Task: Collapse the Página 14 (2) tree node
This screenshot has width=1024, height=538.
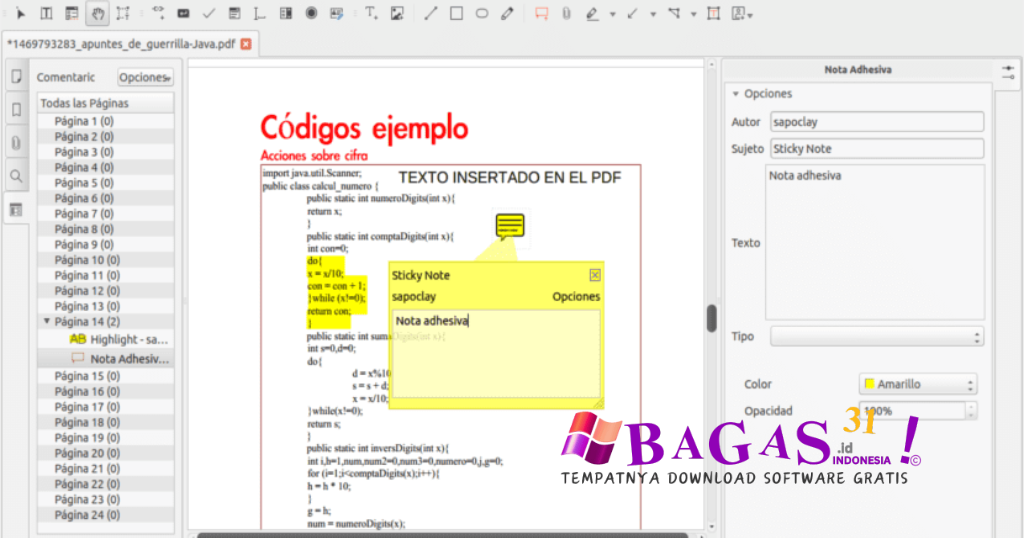Action: [x=46, y=321]
